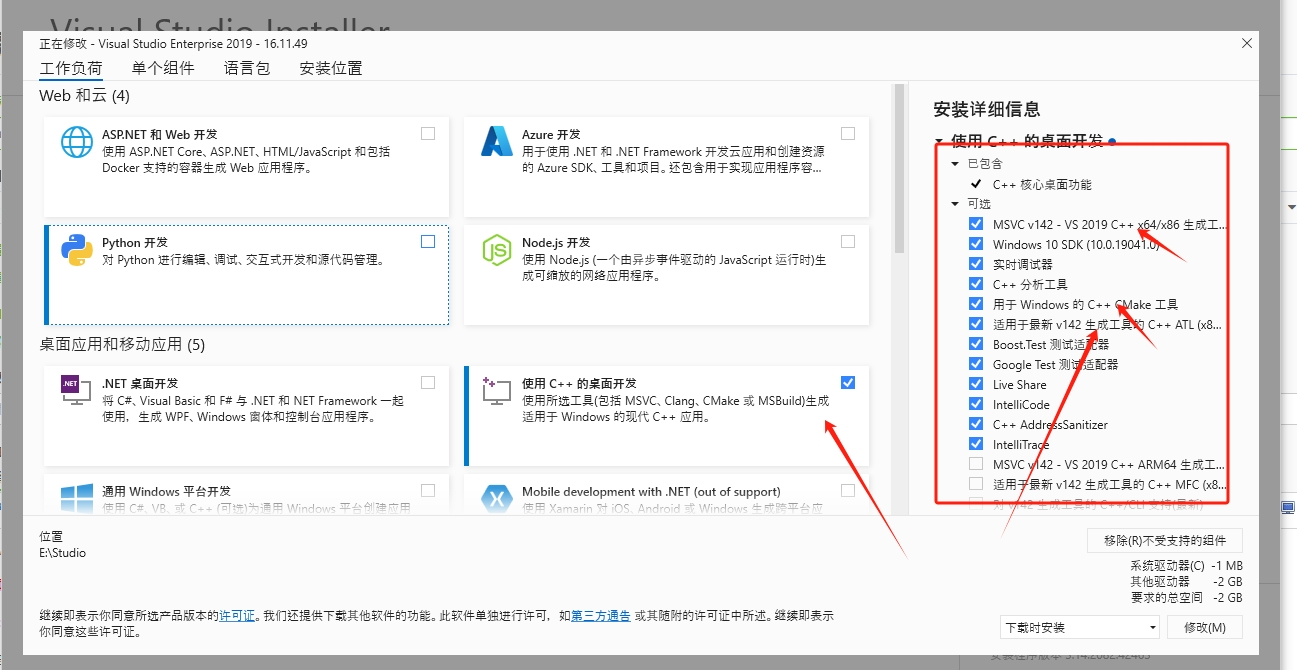Enable the Node.js 开发 workload checkbox
This screenshot has width=1297, height=670.
pos(848,241)
